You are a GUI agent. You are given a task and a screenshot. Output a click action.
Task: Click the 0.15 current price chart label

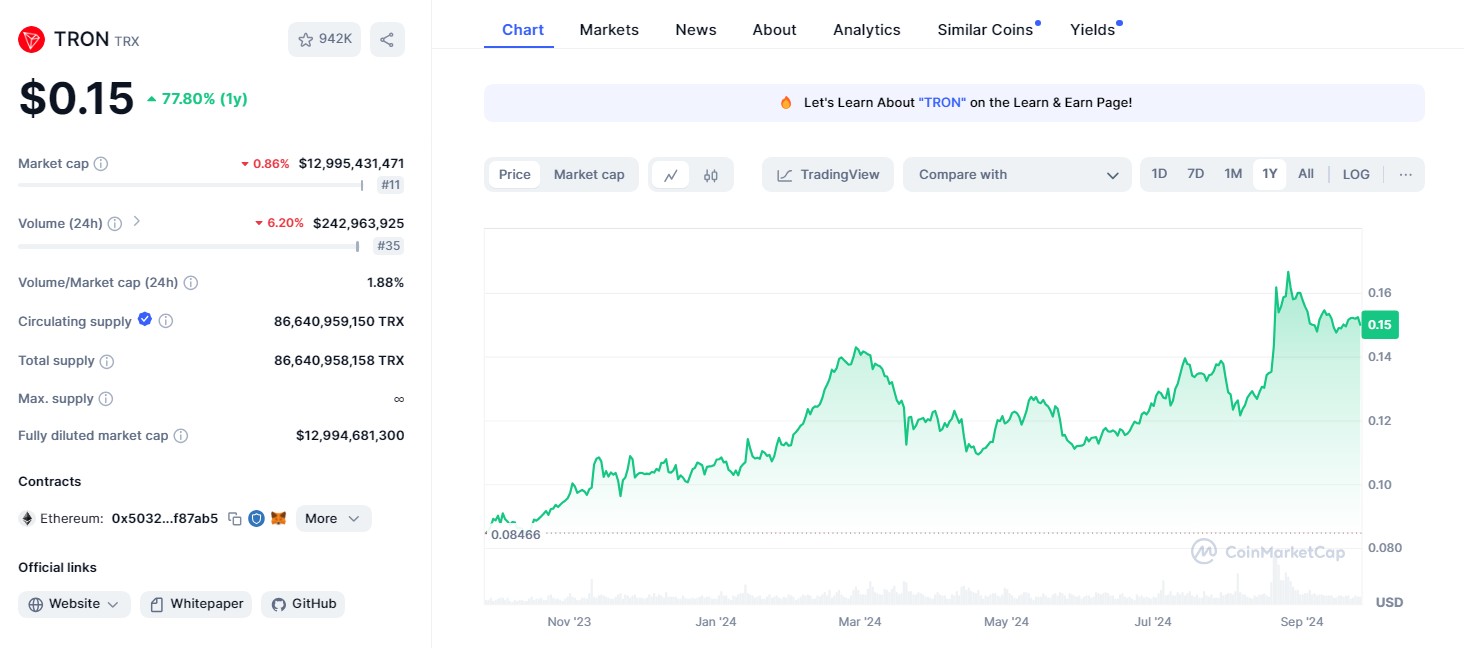1380,324
